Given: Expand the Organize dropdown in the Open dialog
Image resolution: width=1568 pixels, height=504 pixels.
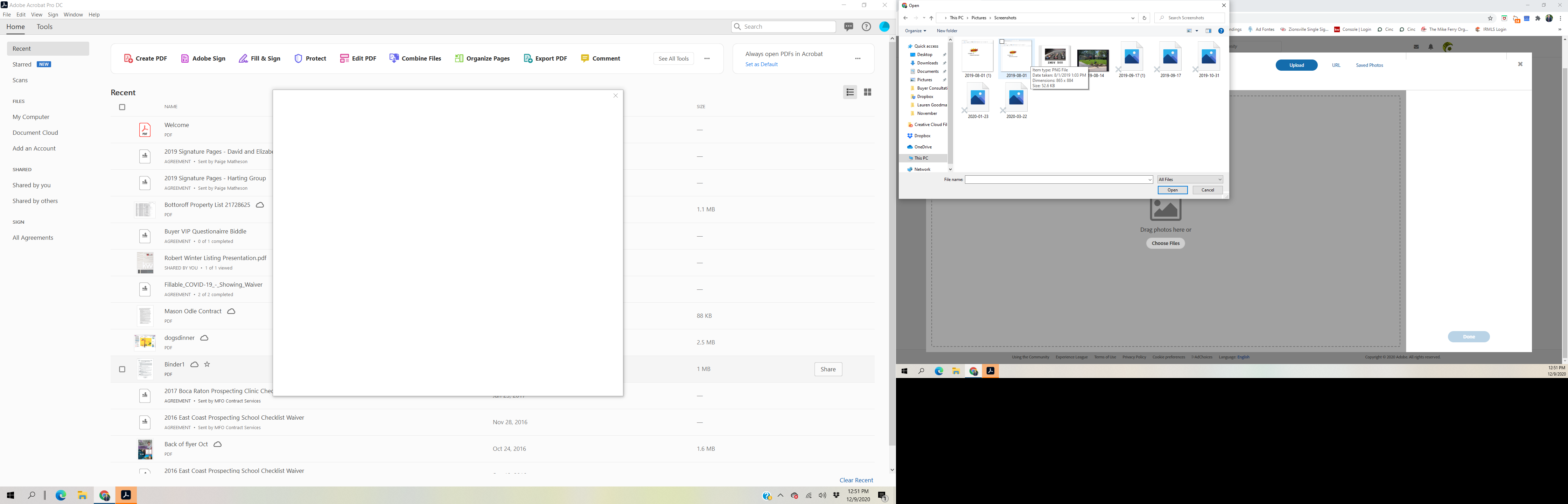Looking at the screenshot, I should tap(916, 30).
